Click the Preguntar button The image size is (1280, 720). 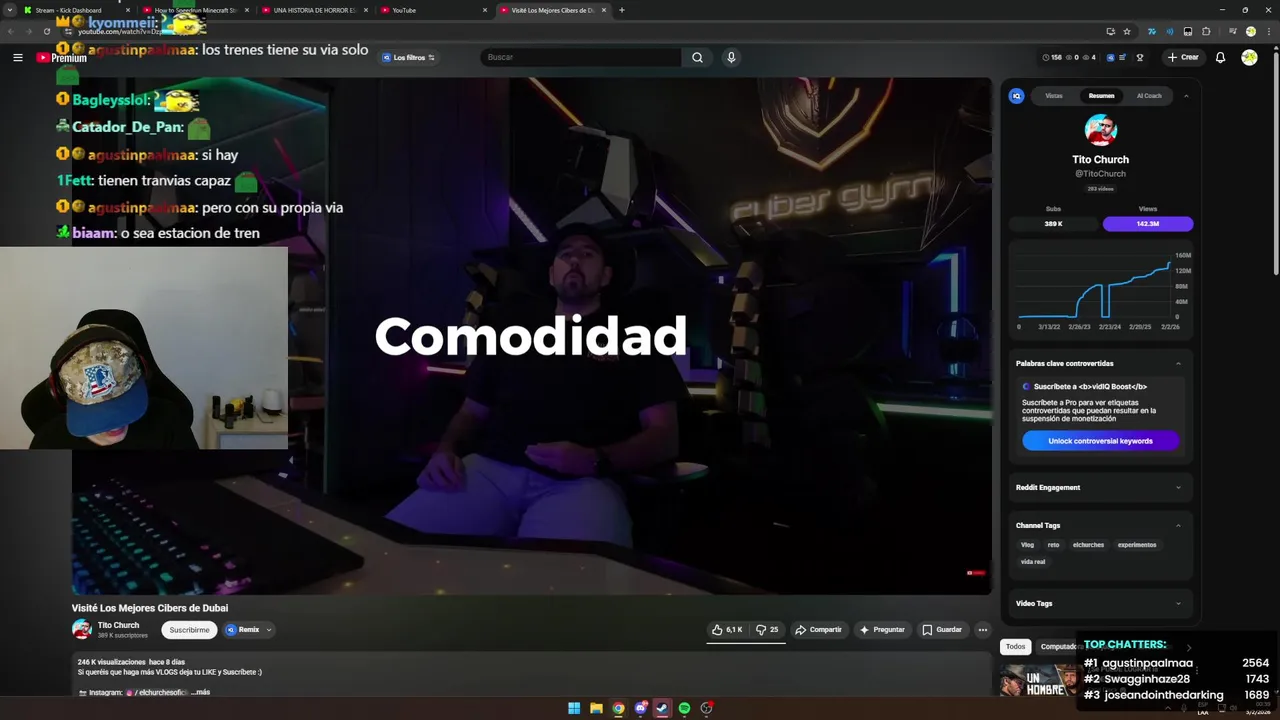[881, 630]
